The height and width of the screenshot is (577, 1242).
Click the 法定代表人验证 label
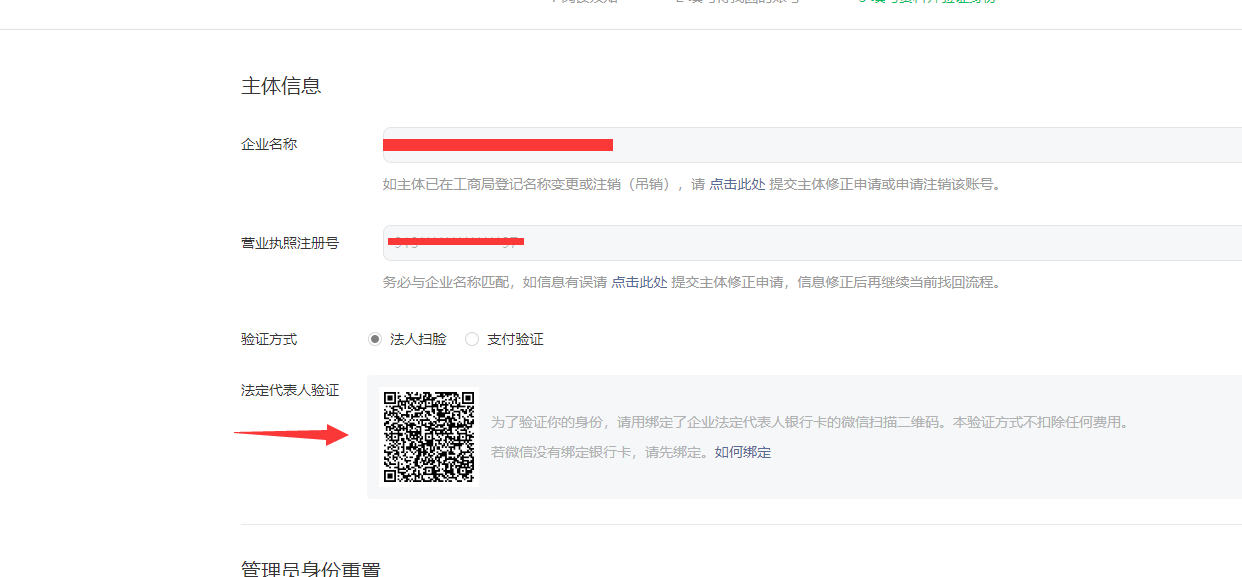[x=290, y=390]
